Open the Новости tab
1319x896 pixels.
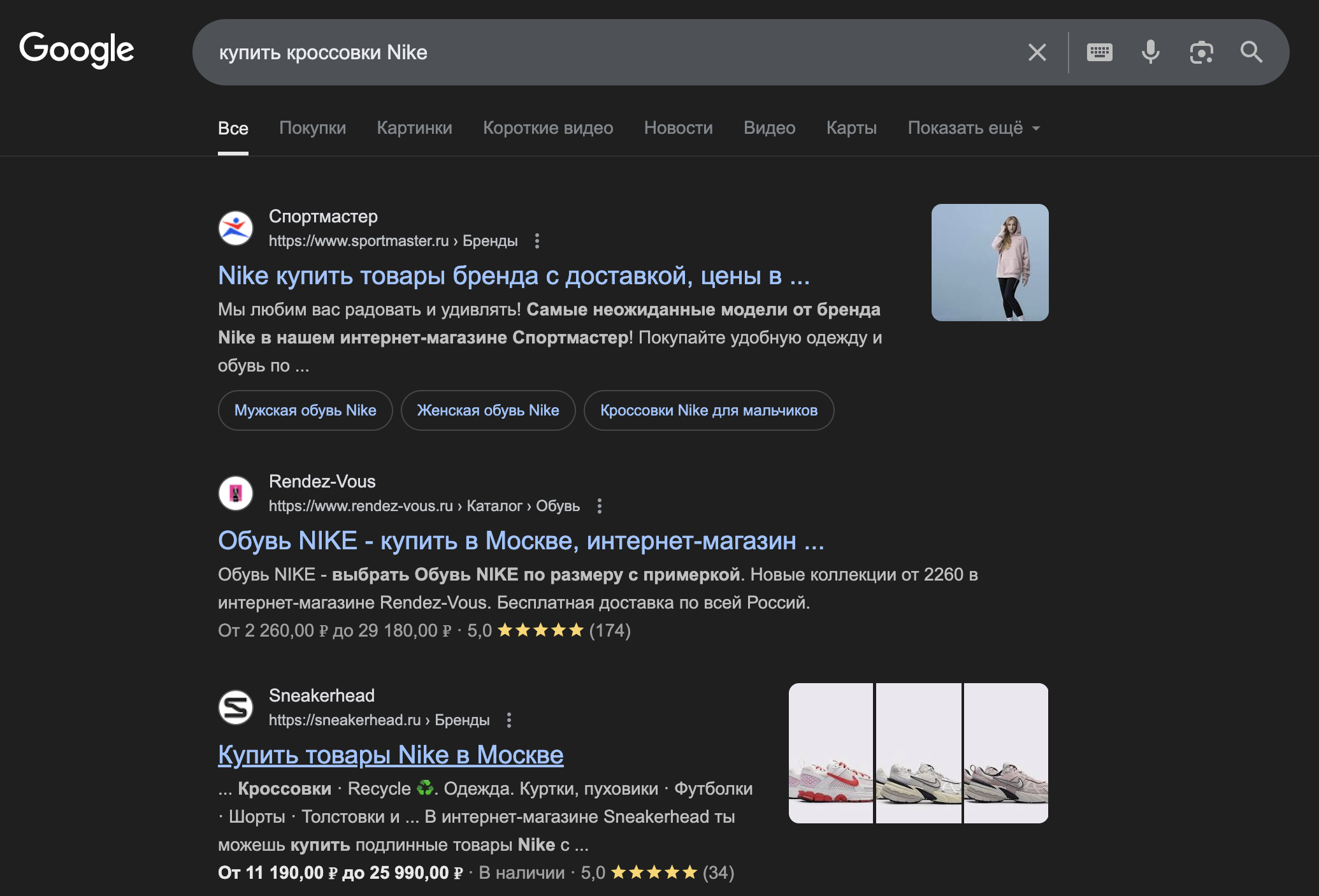pyautogui.click(x=679, y=128)
